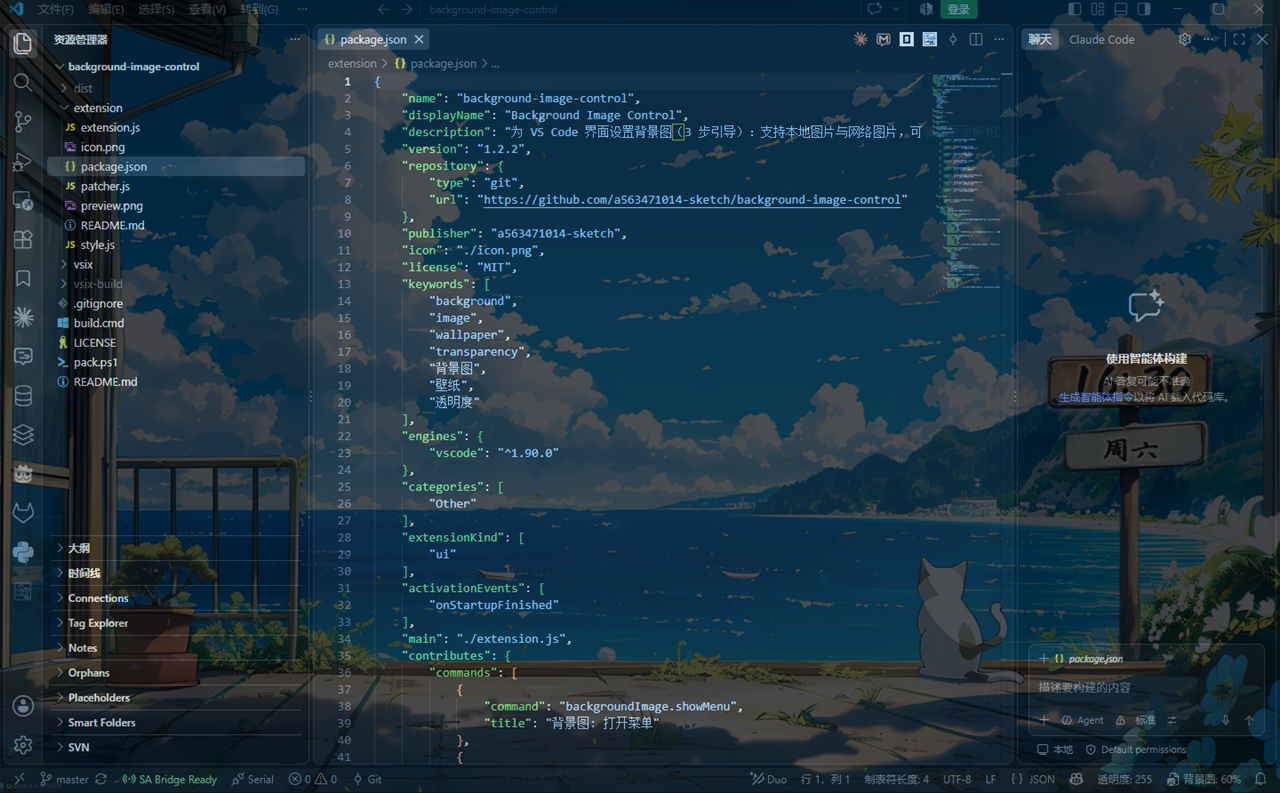
Task: Open the database view in the activity bar
Action: (23, 396)
